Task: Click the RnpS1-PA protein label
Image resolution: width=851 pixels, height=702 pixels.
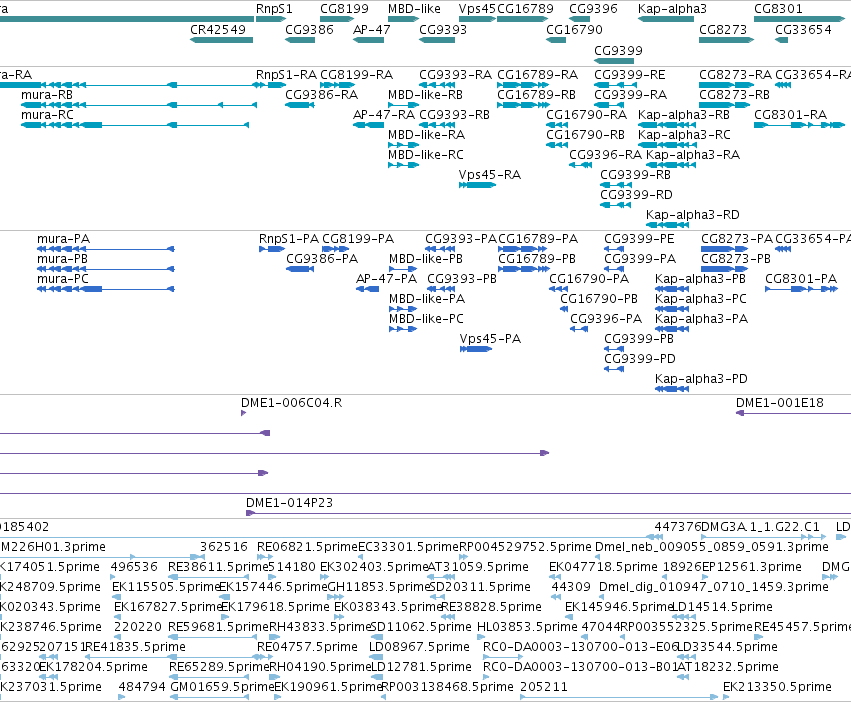Action: pos(289,238)
